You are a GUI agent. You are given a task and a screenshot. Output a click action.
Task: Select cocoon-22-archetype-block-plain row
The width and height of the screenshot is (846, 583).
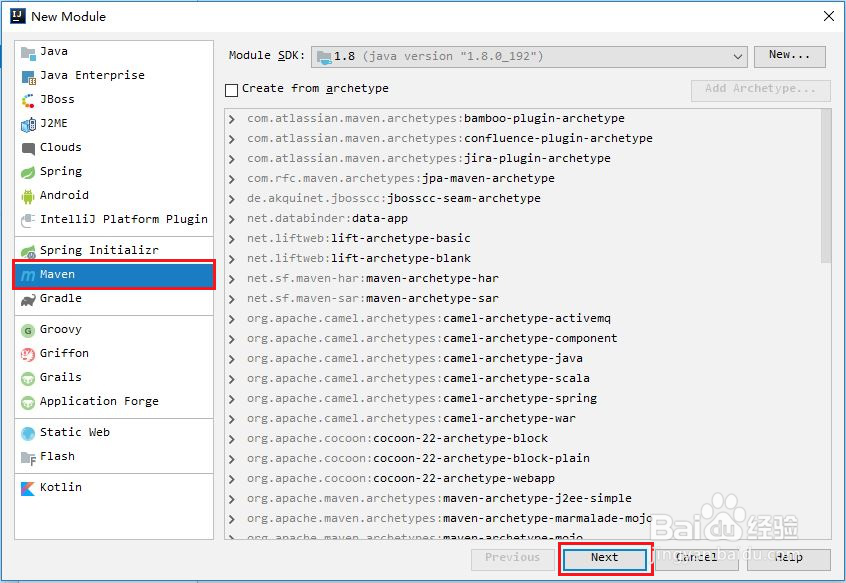point(522,458)
